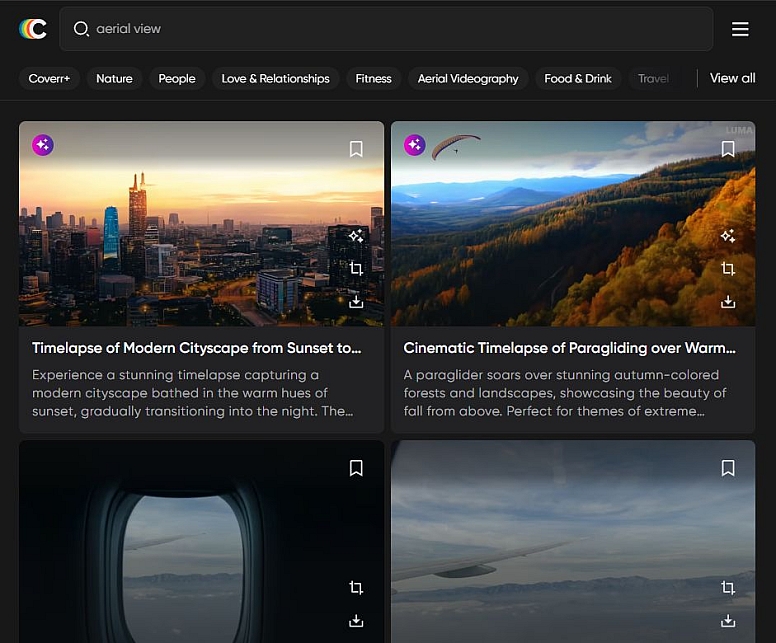Screen dimensions: 776x643
Task: Click the cityscape description starting 'Experience a stunning'
Action: pos(193,393)
